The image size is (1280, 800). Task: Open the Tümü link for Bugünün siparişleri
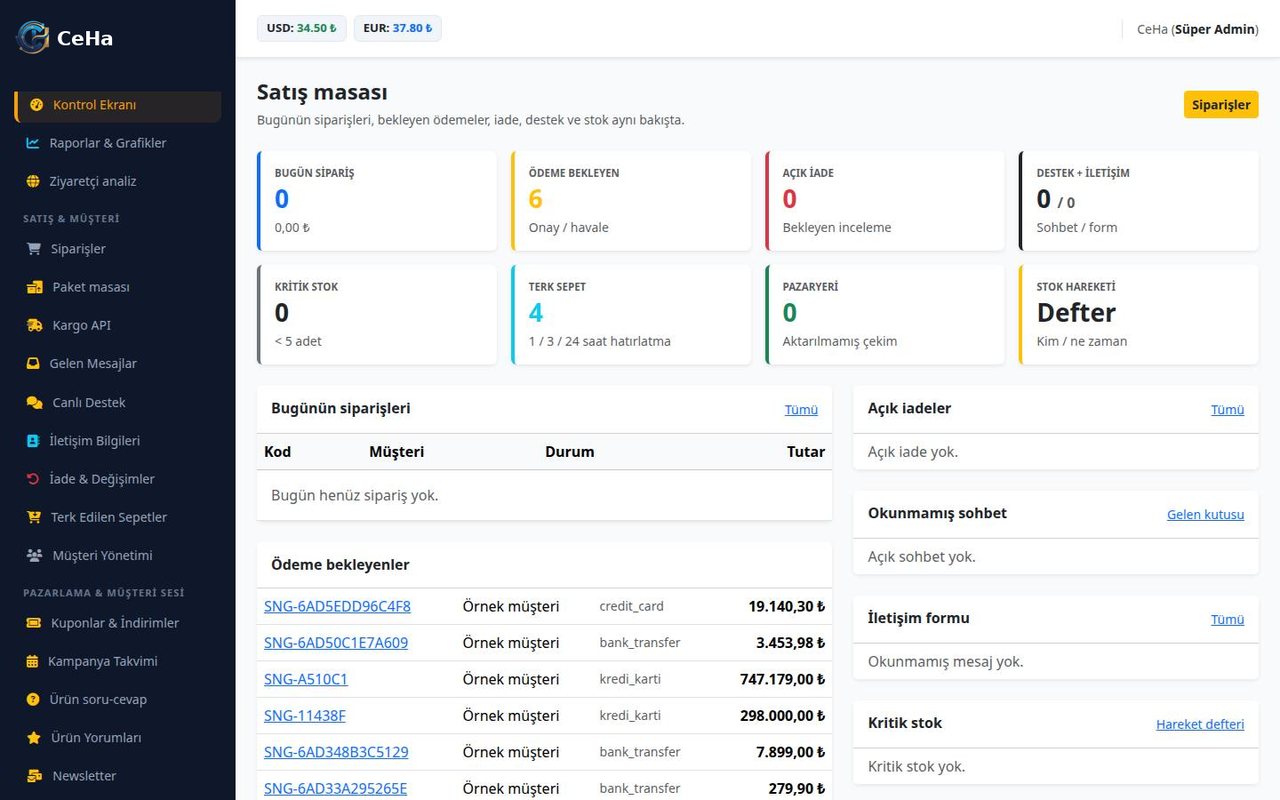801,409
